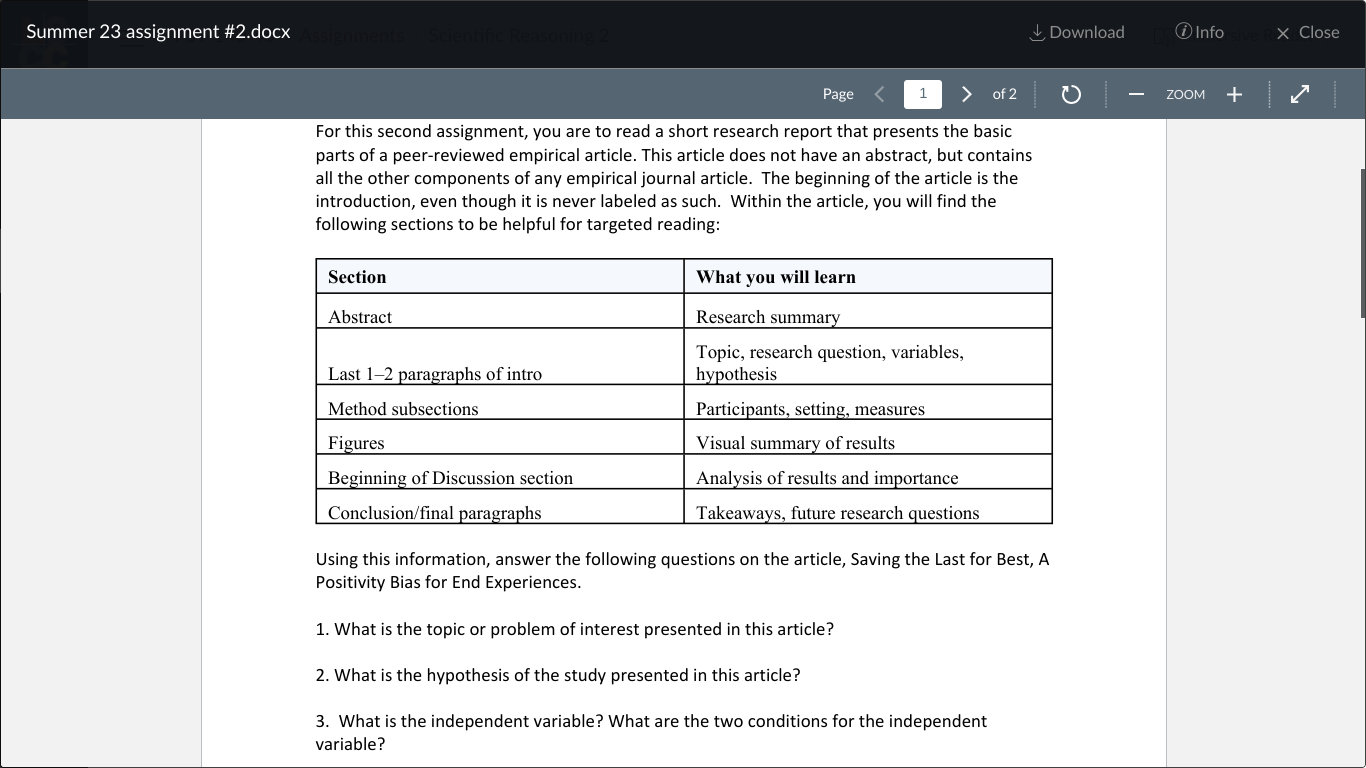Zoom out on the document
The width and height of the screenshot is (1366, 768).
pyautogui.click(x=1136, y=94)
